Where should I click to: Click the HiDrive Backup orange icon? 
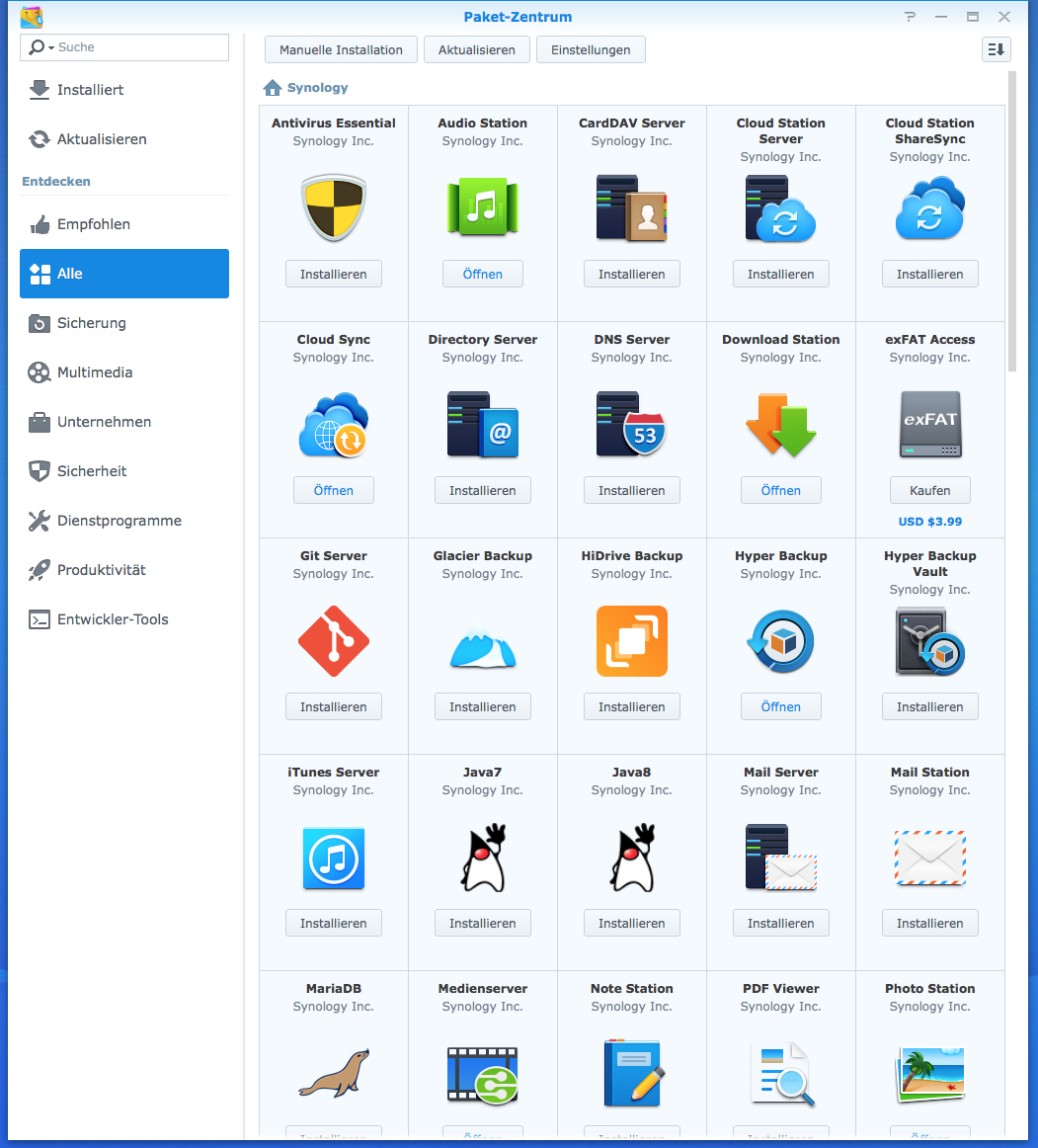point(632,640)
